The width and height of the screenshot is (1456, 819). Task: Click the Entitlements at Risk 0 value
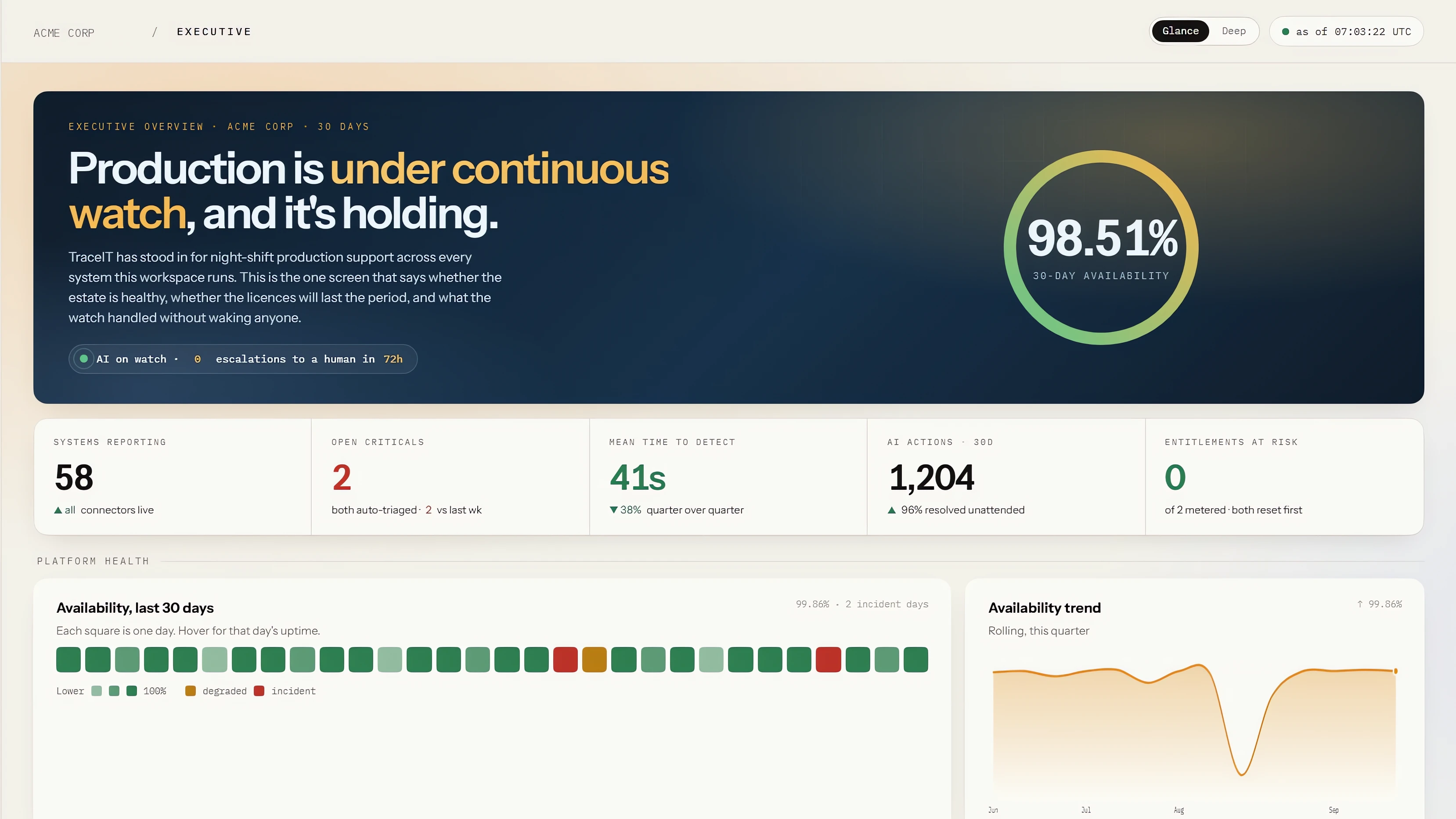coord(1175,477)
